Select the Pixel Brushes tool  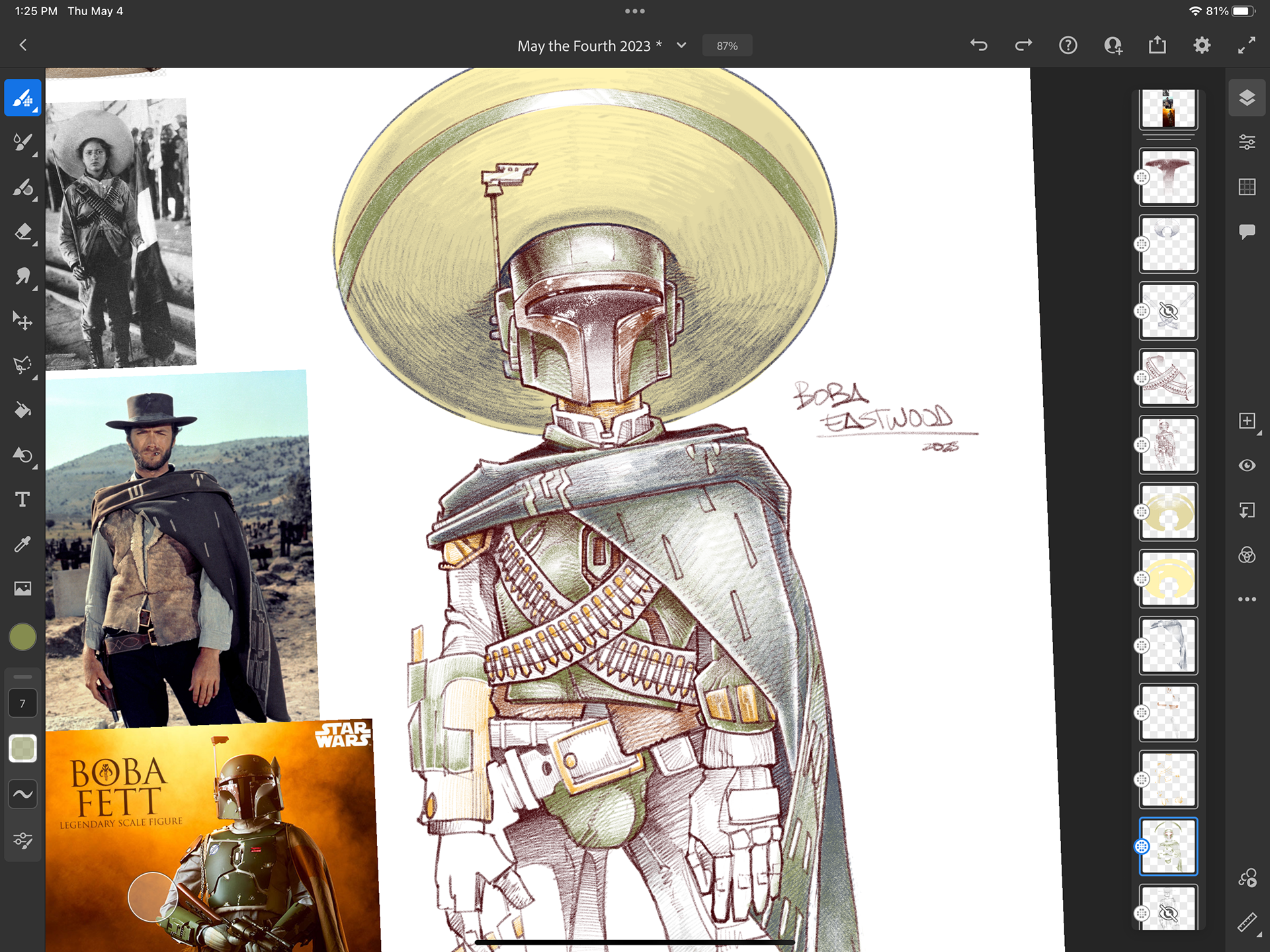pyautogui.click(x=23, y=98)
